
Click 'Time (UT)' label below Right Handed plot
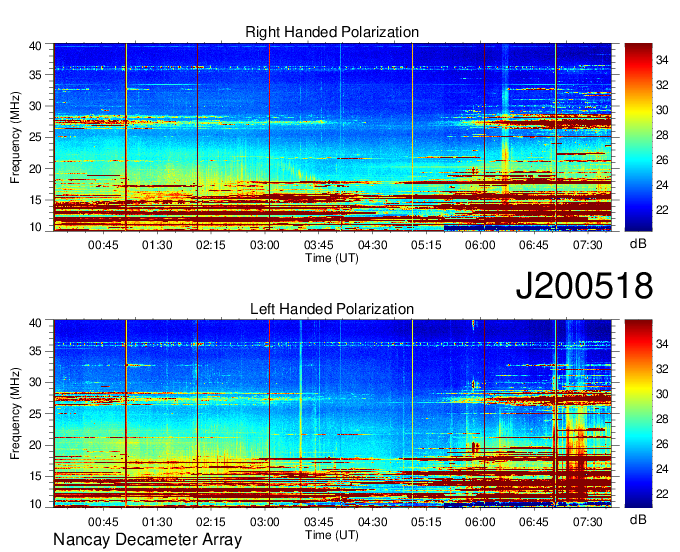click(x=332, y=258)
